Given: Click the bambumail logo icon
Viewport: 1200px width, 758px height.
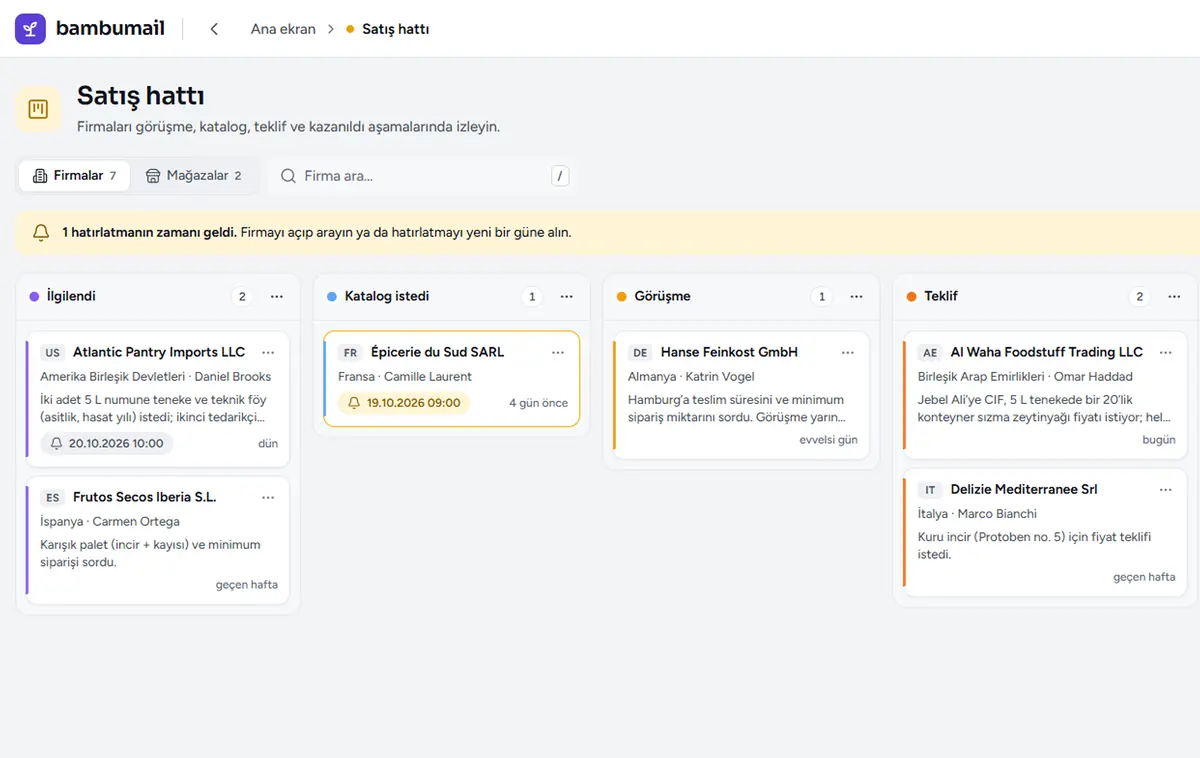Looking at the screenshot, I should 30,29.
